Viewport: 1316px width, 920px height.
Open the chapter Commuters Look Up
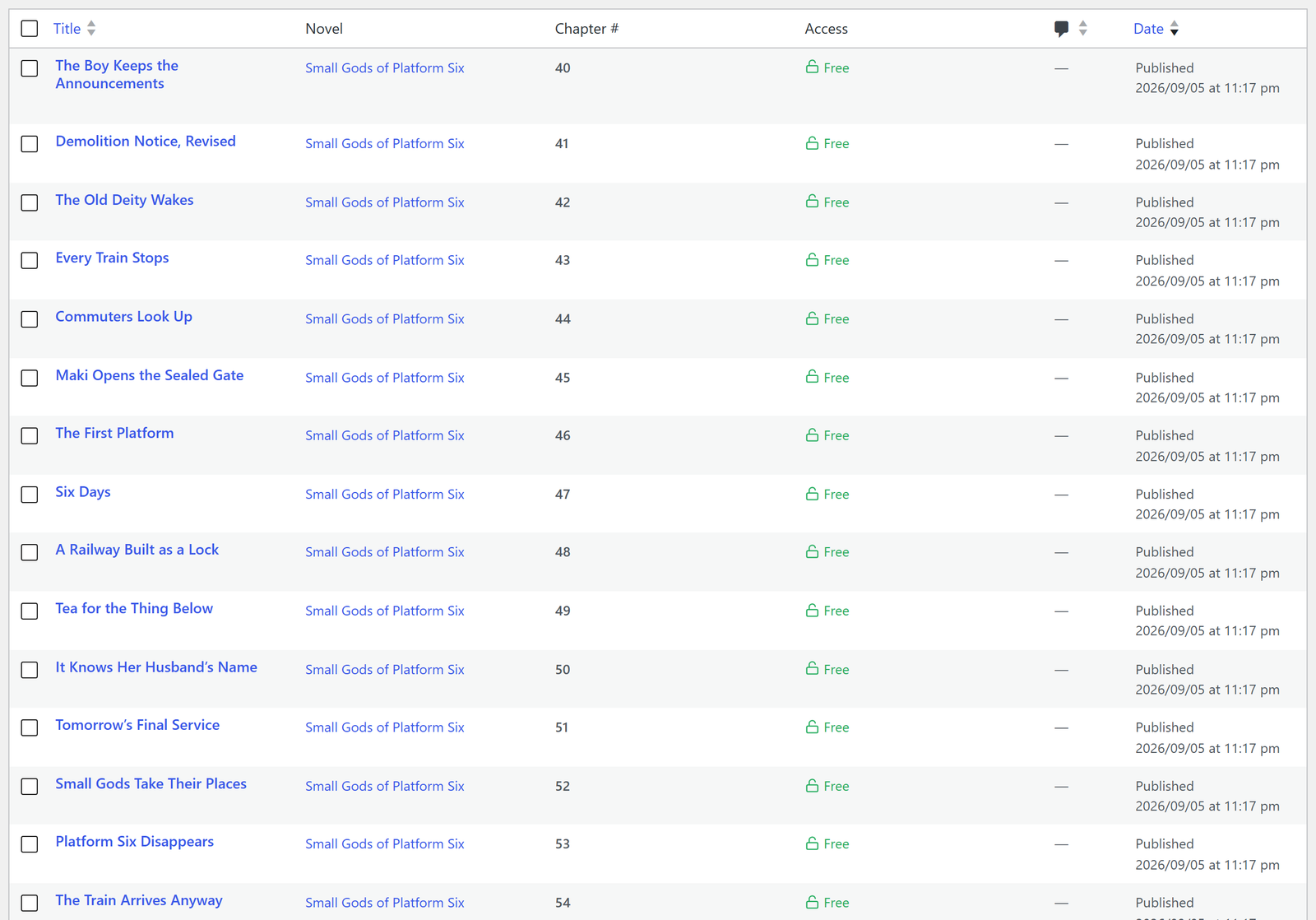click(124, 317)
